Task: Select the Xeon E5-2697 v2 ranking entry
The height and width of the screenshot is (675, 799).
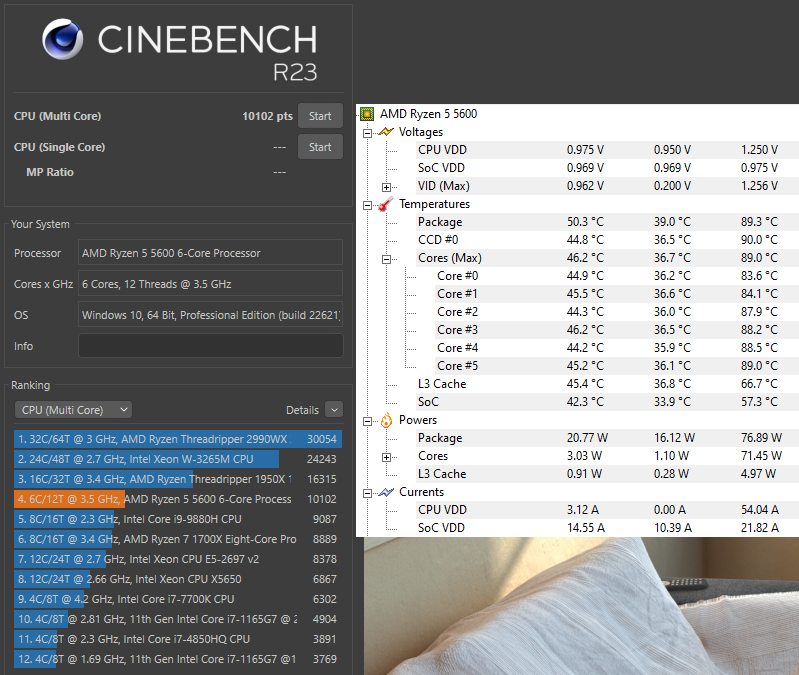Action: (x=178, y=559)
